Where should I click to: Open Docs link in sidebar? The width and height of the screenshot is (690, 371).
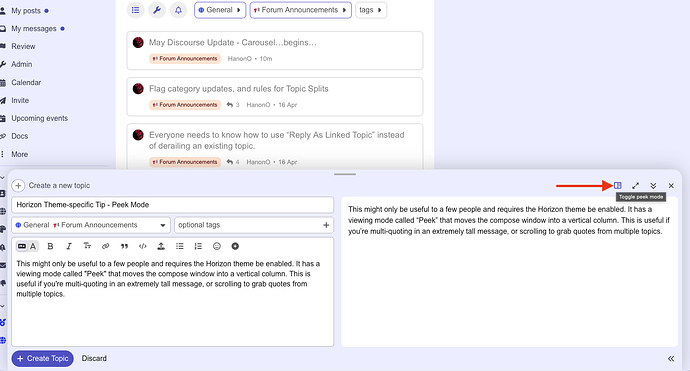coord(19,136)
